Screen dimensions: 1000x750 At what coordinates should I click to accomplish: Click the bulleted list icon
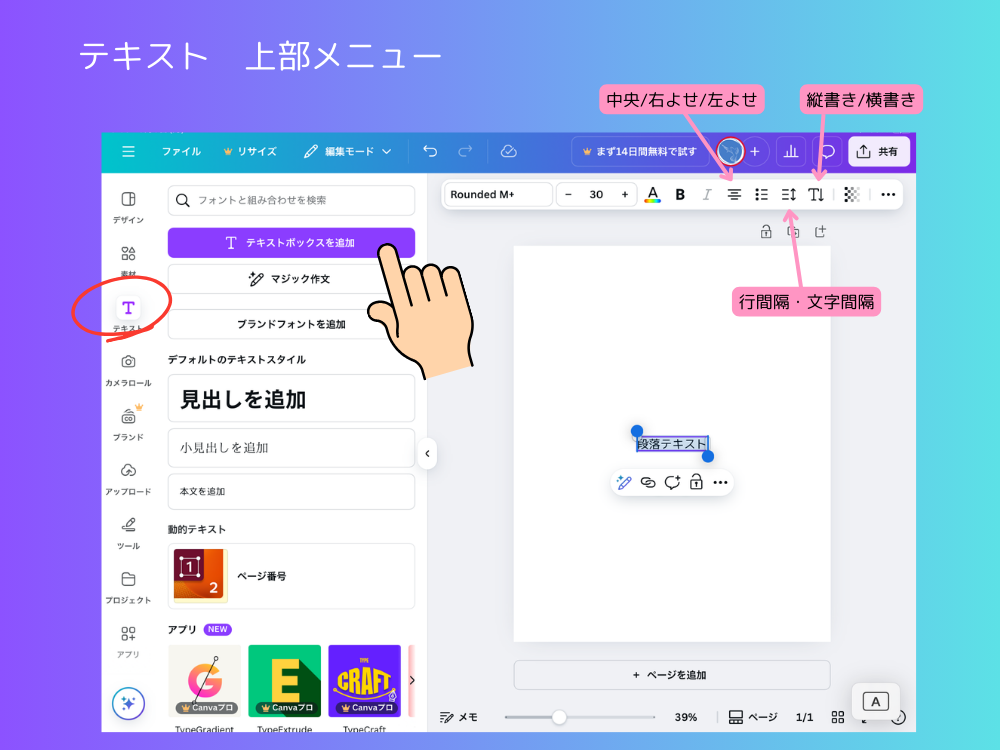click(760, 195)
